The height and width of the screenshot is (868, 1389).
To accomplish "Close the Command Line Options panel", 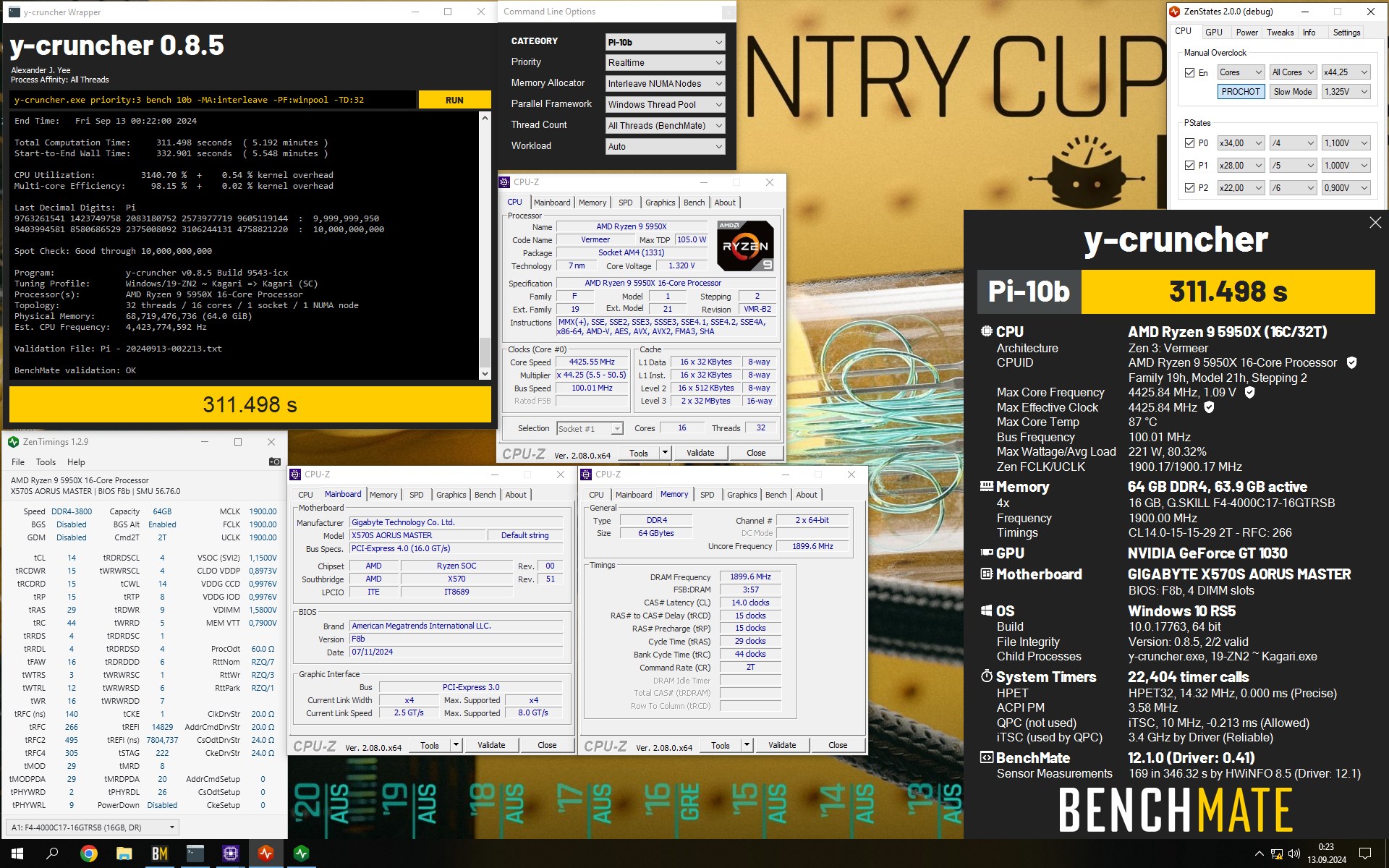I will 729,12.
